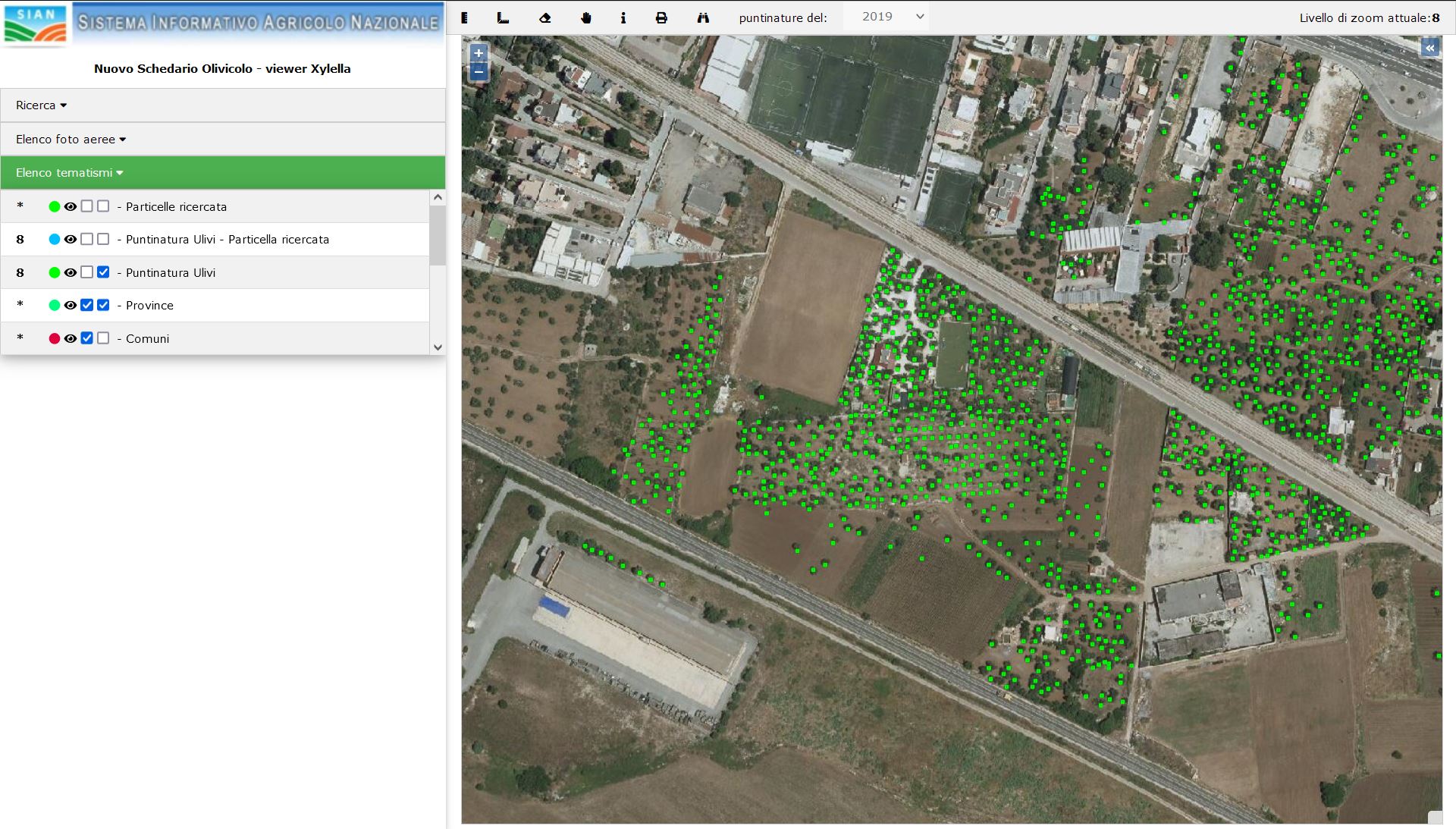
Task: Select the vertical ruler measure tool
Action: (464, 17)
